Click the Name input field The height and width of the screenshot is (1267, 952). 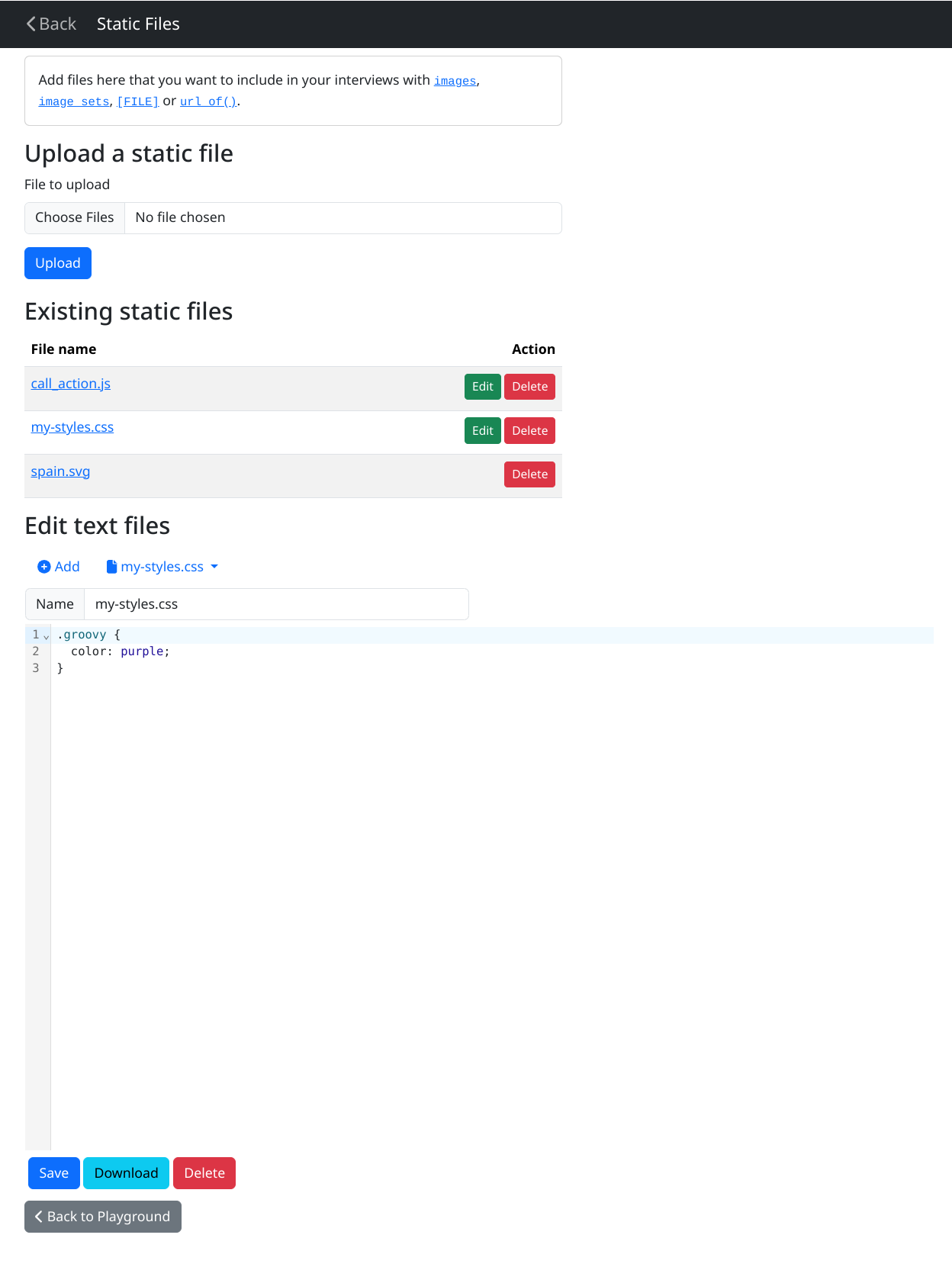pos(276,604)
